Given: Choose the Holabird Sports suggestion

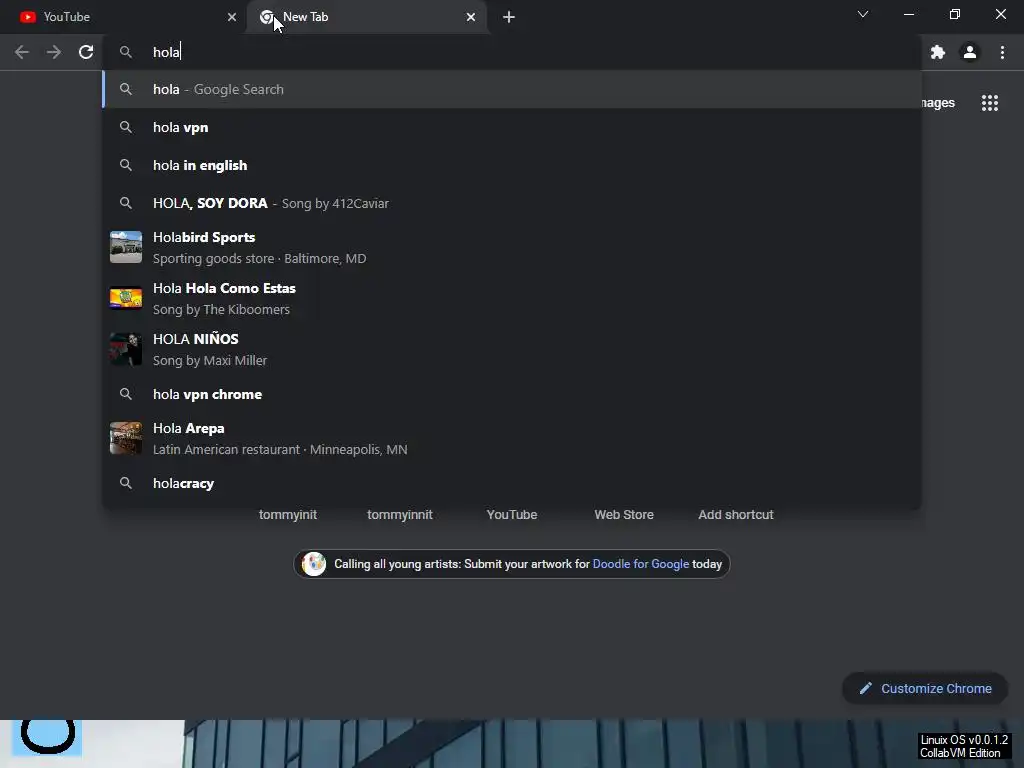Looking at the screenshot, I should click(x=512, y=248).
